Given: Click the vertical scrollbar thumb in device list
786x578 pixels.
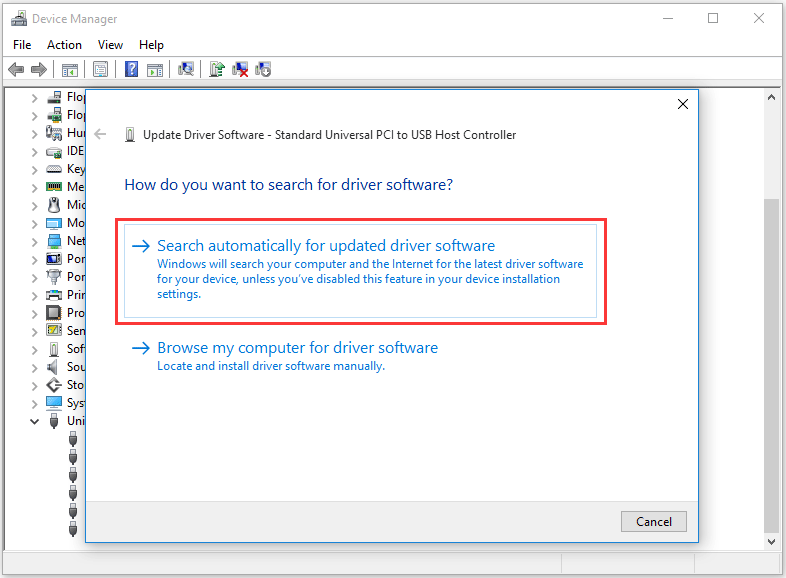Looking at the screenshot, I should (x=771, y=366).
